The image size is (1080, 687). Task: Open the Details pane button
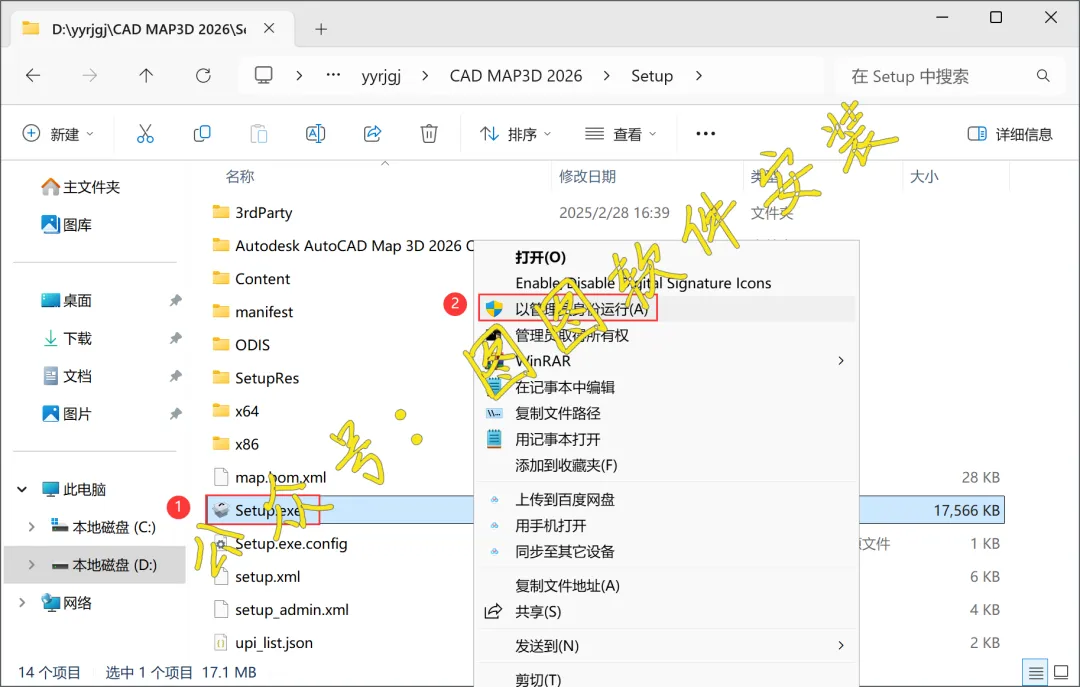click(x=1010, y=134)
